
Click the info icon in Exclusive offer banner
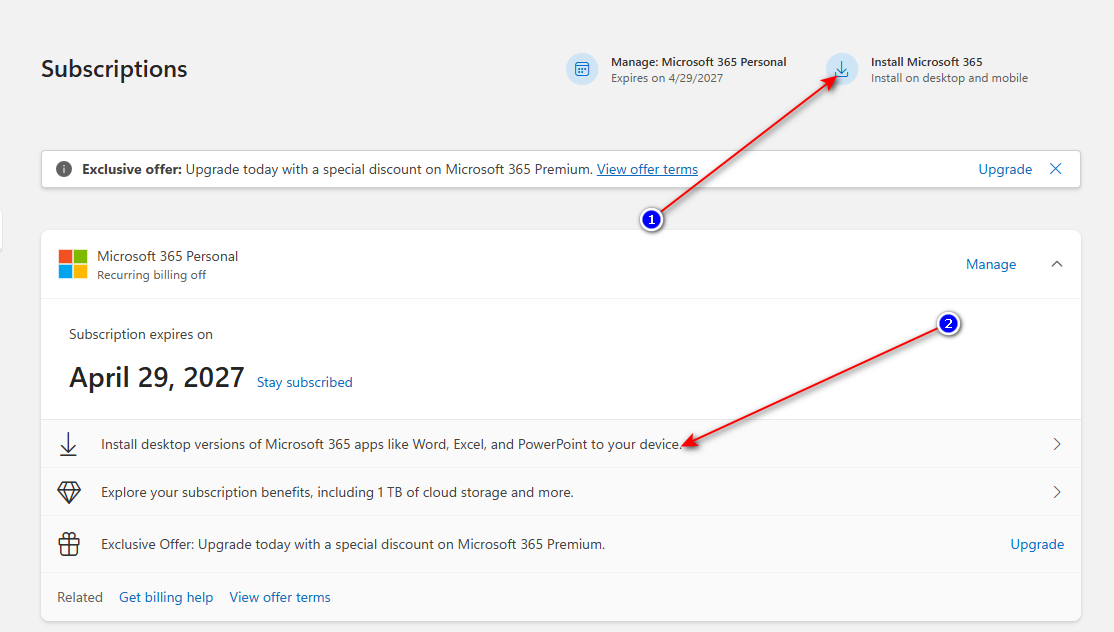click(x=64, y=169)
